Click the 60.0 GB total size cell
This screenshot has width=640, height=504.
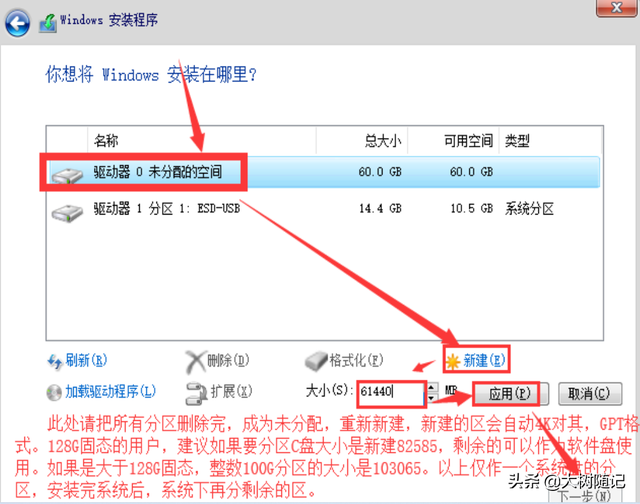click(380, 172)
